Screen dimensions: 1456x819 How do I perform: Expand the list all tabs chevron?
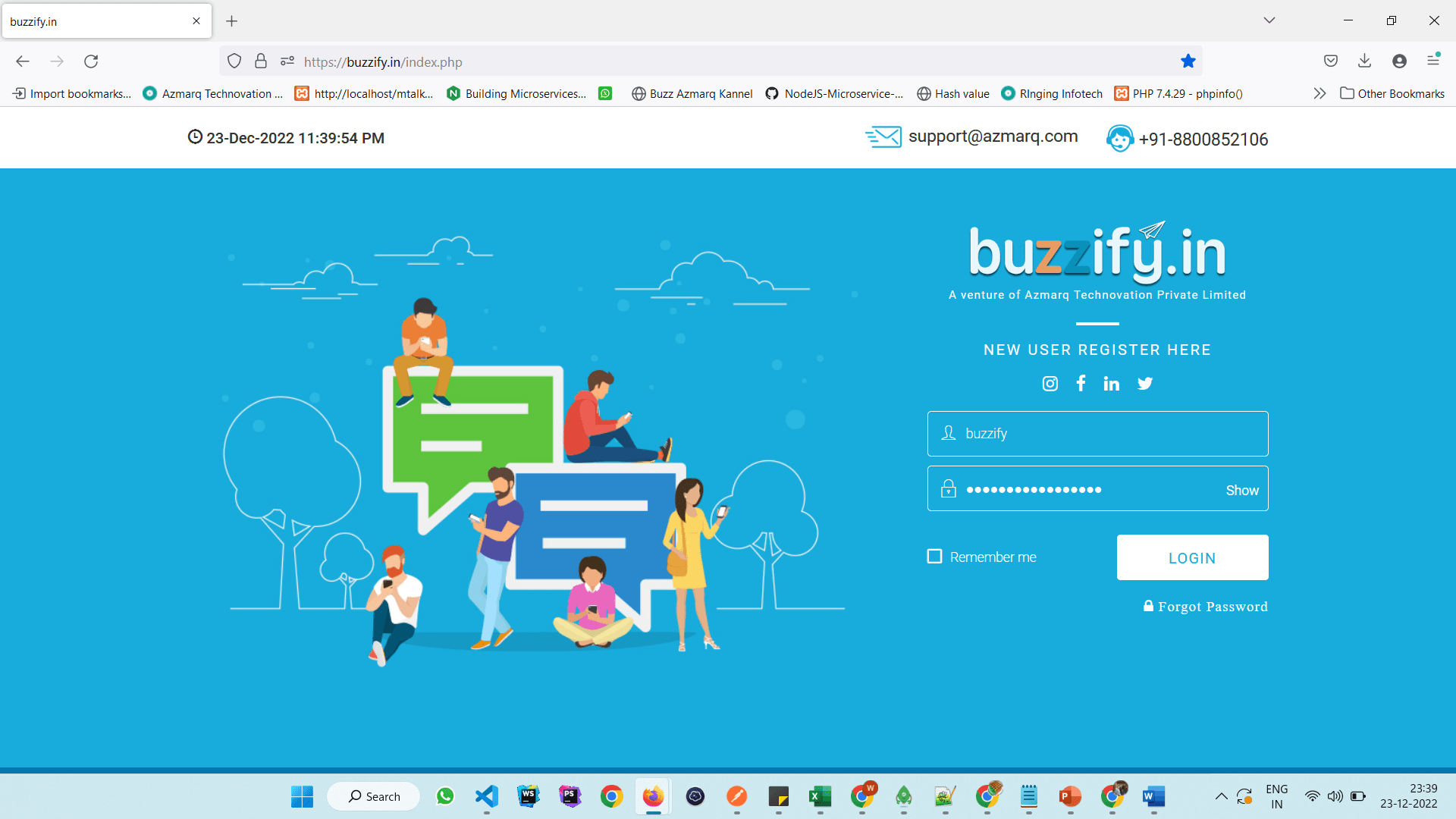[x=1269, y=20]
